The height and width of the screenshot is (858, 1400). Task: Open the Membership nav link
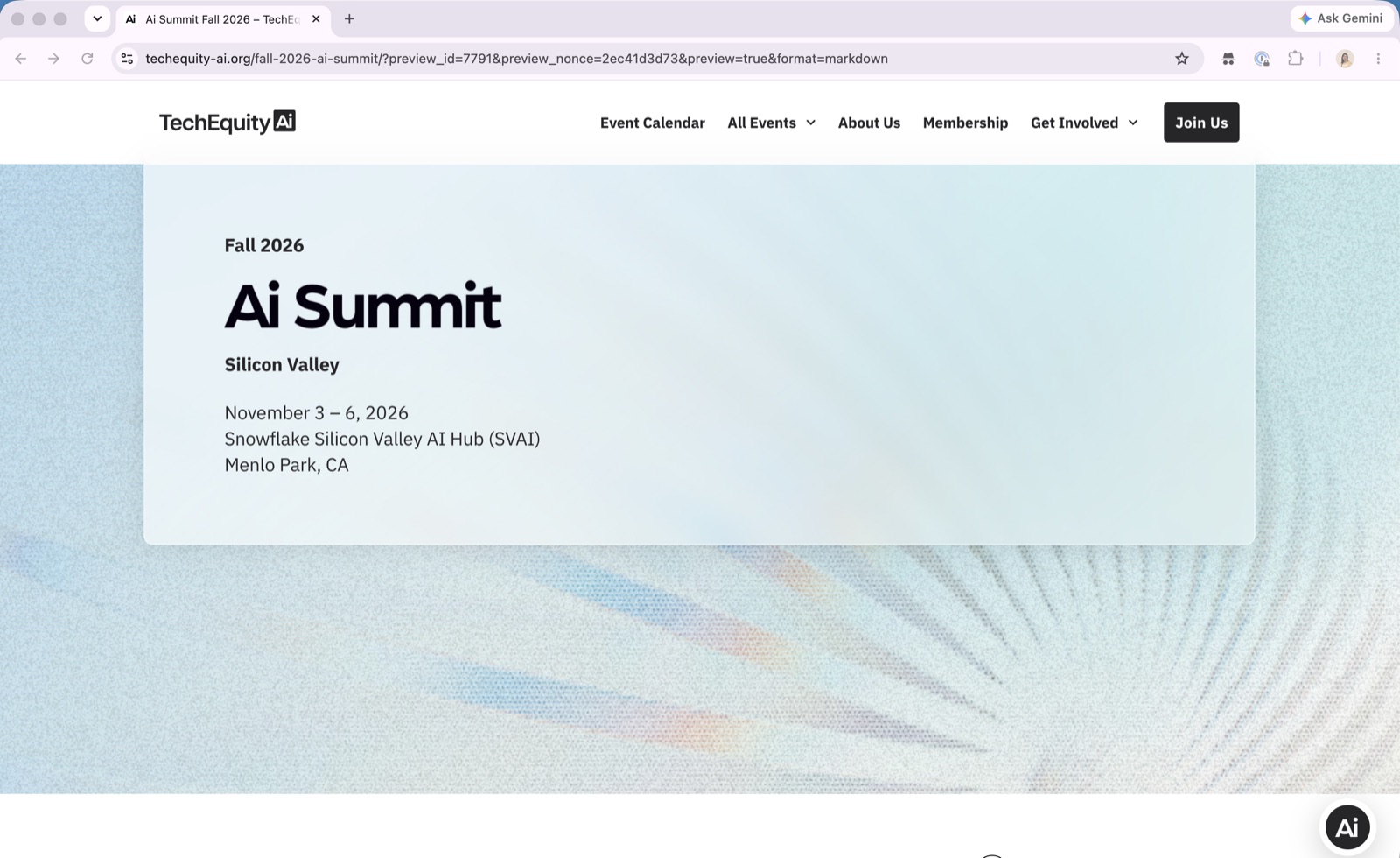(x=965, y=123)
